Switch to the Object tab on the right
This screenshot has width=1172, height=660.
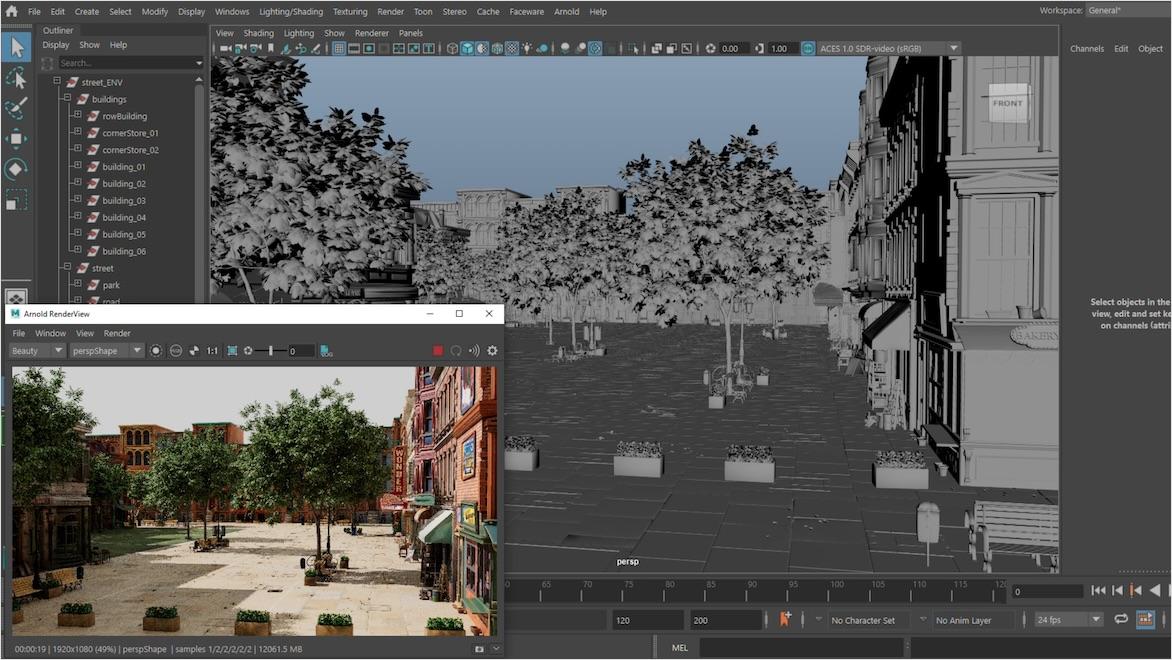point(1150,48)
